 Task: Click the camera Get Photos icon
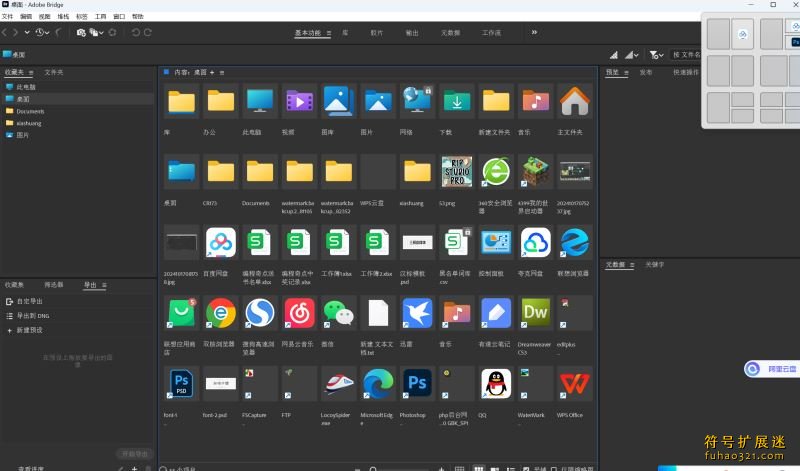click(81, 32)
